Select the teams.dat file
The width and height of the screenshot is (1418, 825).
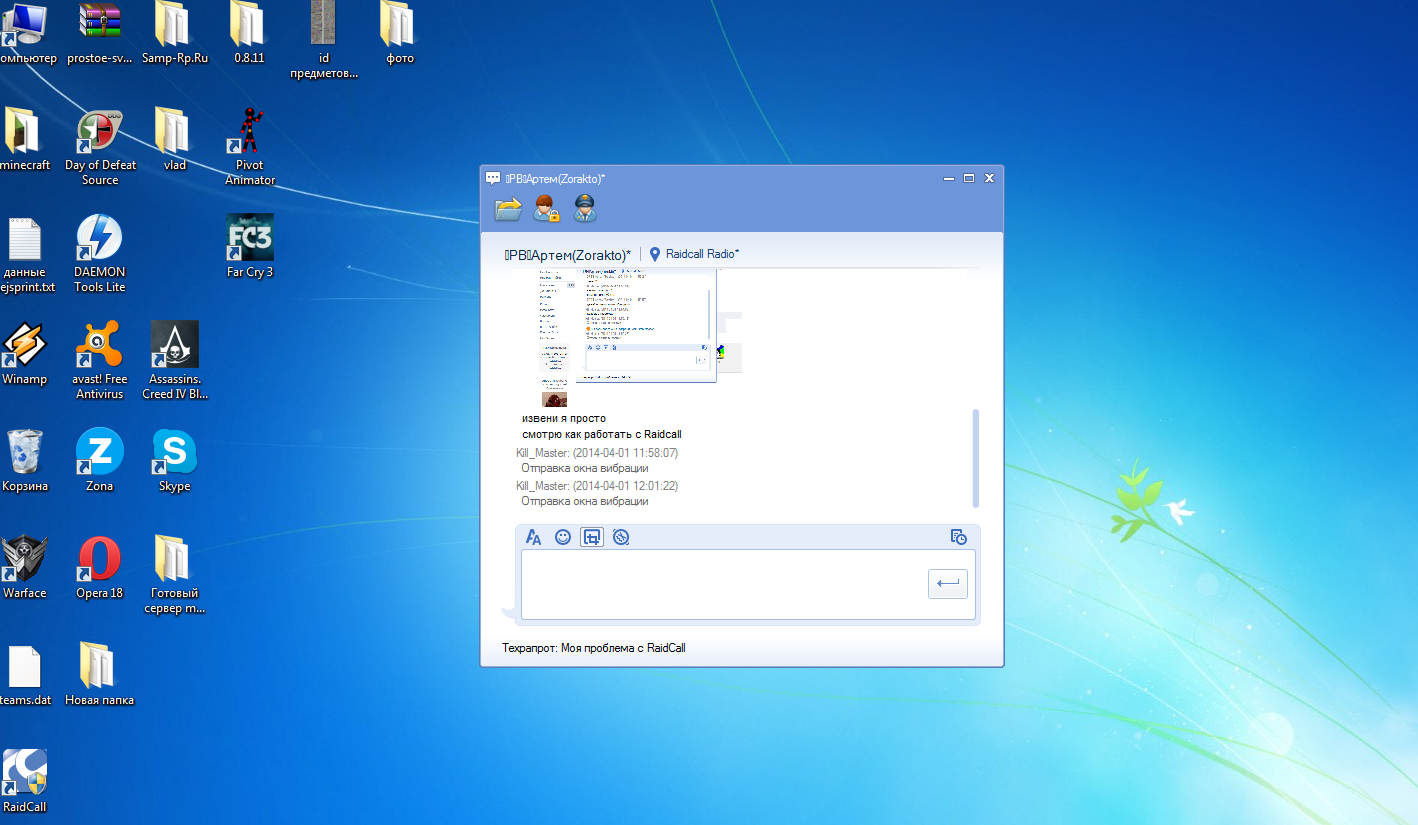tap(25, 674)
